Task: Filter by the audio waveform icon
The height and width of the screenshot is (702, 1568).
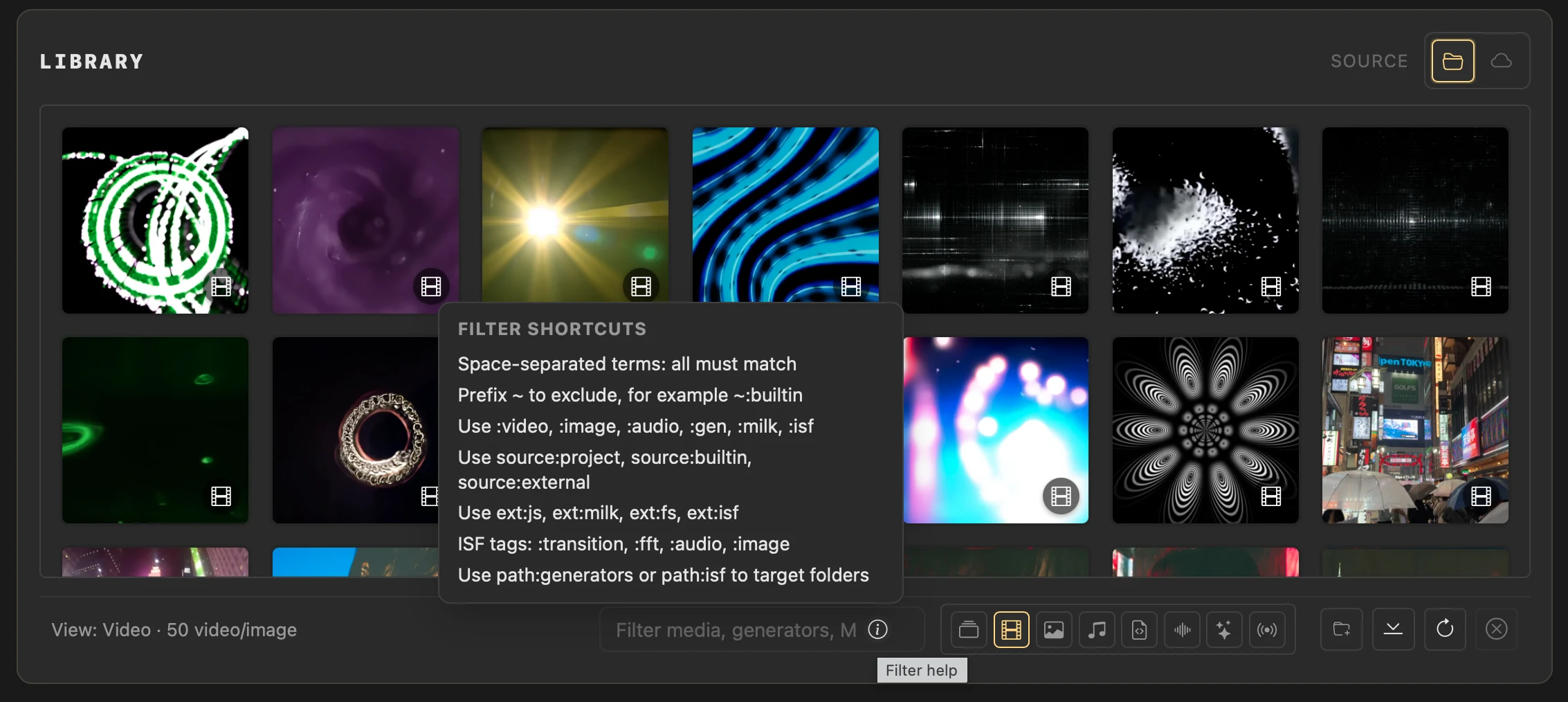Action: coord(1182,629)
